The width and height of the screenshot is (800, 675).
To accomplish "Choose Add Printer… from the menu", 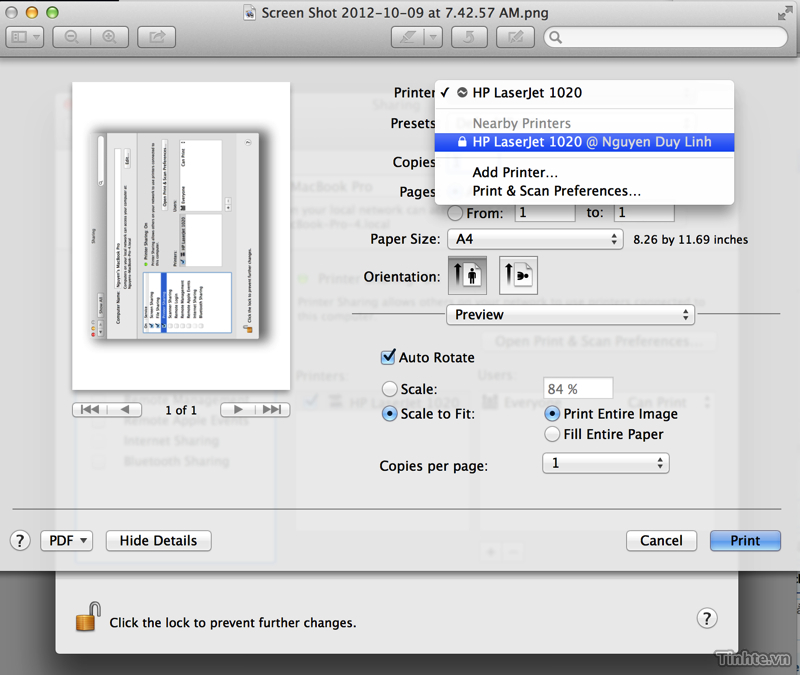I will (584, 172).
